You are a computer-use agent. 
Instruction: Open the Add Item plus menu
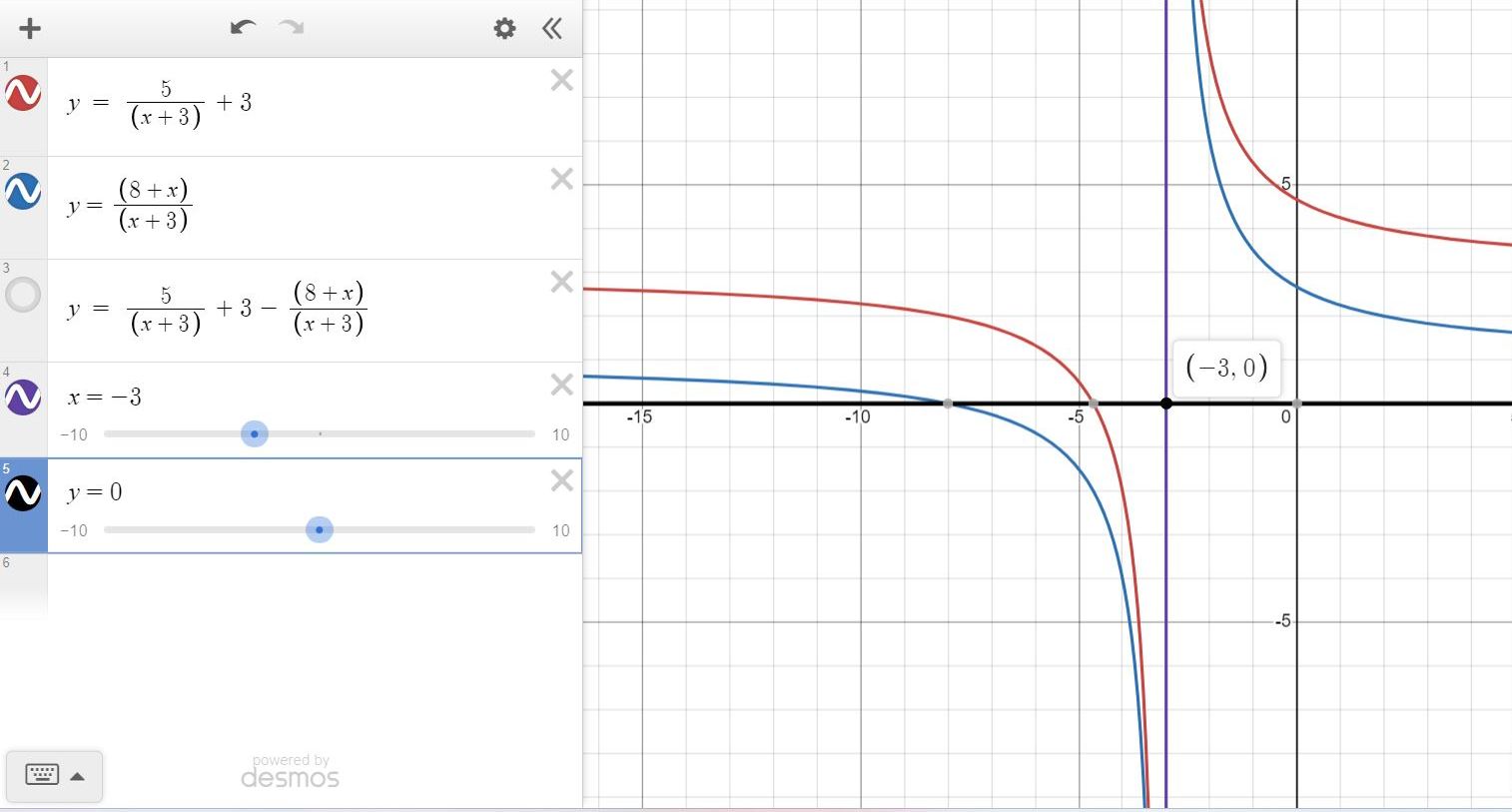[30, 28]
